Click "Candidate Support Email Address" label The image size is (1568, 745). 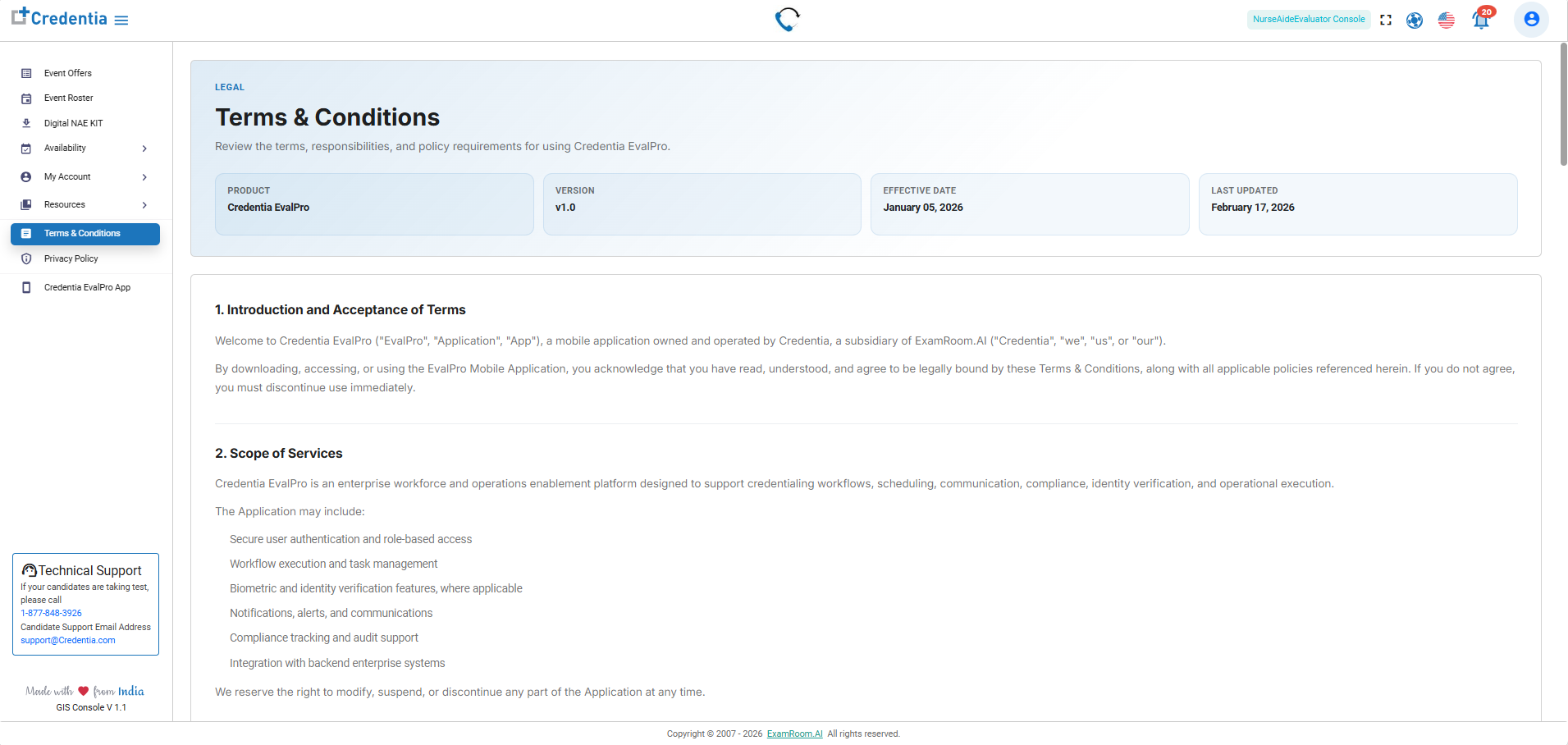click(85, 627)
